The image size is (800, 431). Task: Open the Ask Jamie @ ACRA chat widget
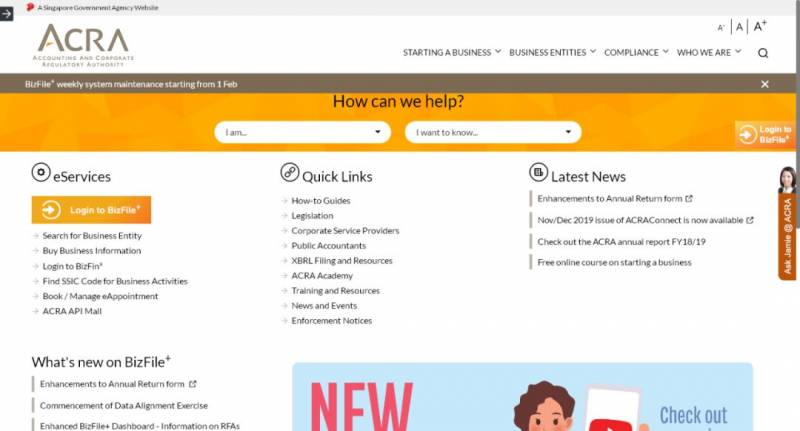click(787, 223)
